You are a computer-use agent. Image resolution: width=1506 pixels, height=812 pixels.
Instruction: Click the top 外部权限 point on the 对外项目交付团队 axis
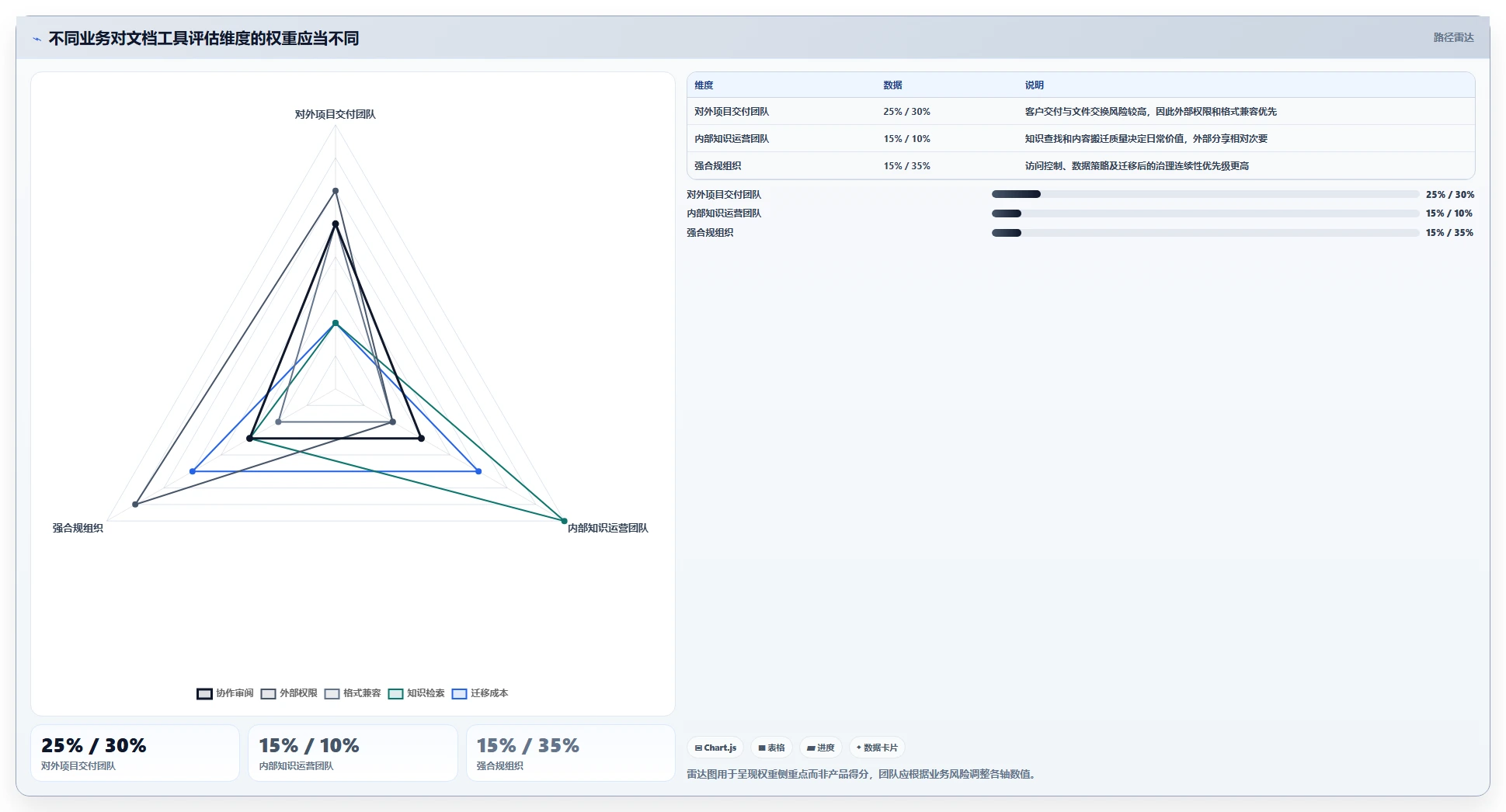click(x=336, y=191)
